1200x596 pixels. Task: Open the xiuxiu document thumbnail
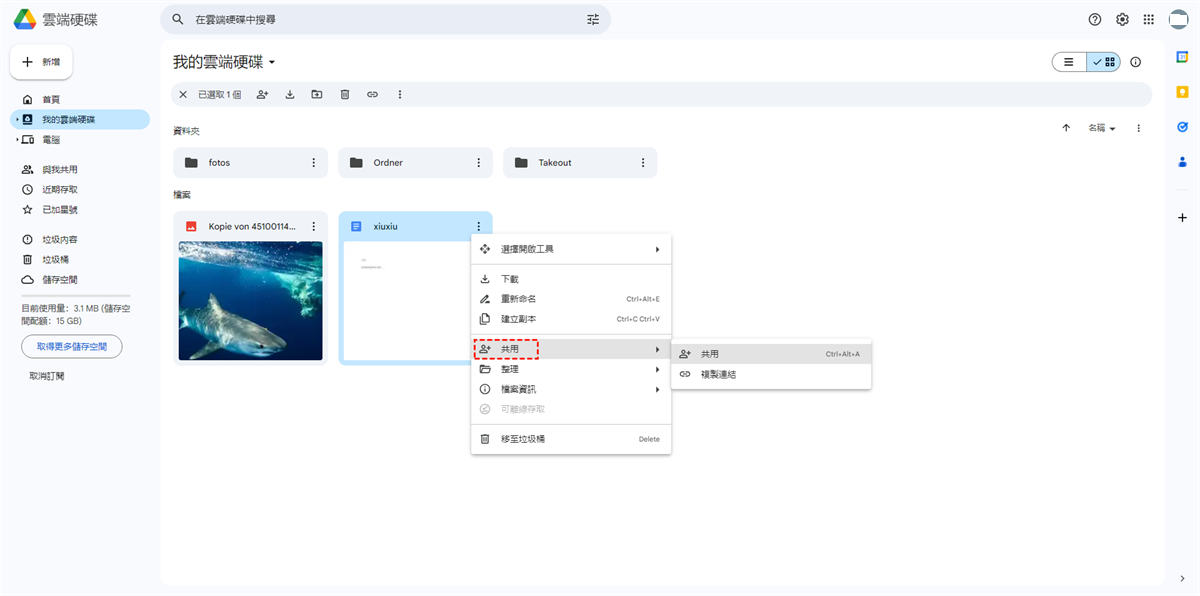(416, 300)
